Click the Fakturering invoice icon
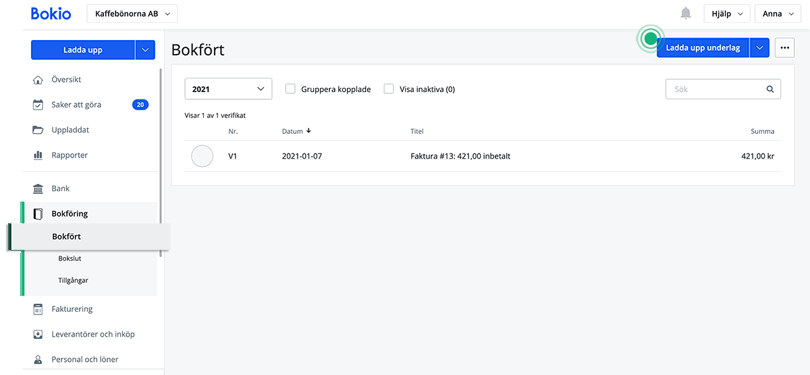The height and width of the screenshot is (375, 810). click(38, 309)
